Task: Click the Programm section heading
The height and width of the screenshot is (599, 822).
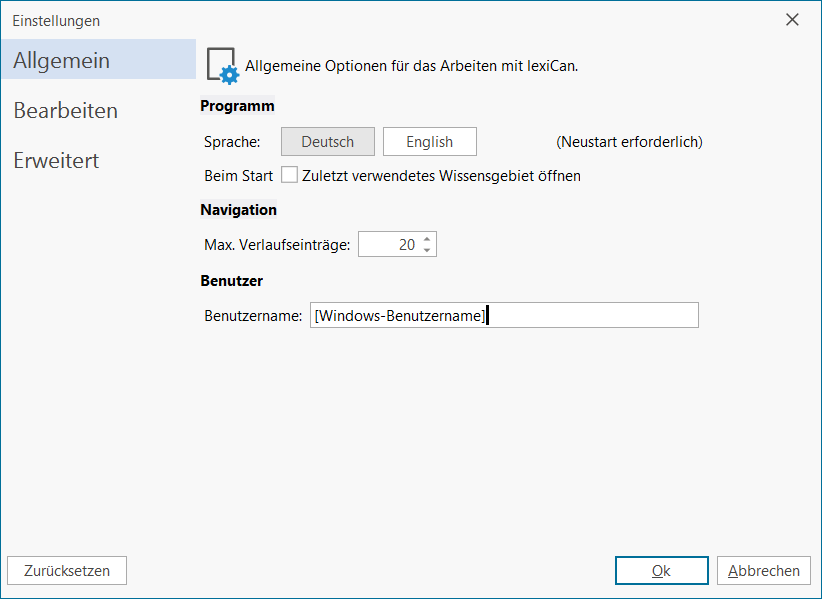Action: point(237,106)
